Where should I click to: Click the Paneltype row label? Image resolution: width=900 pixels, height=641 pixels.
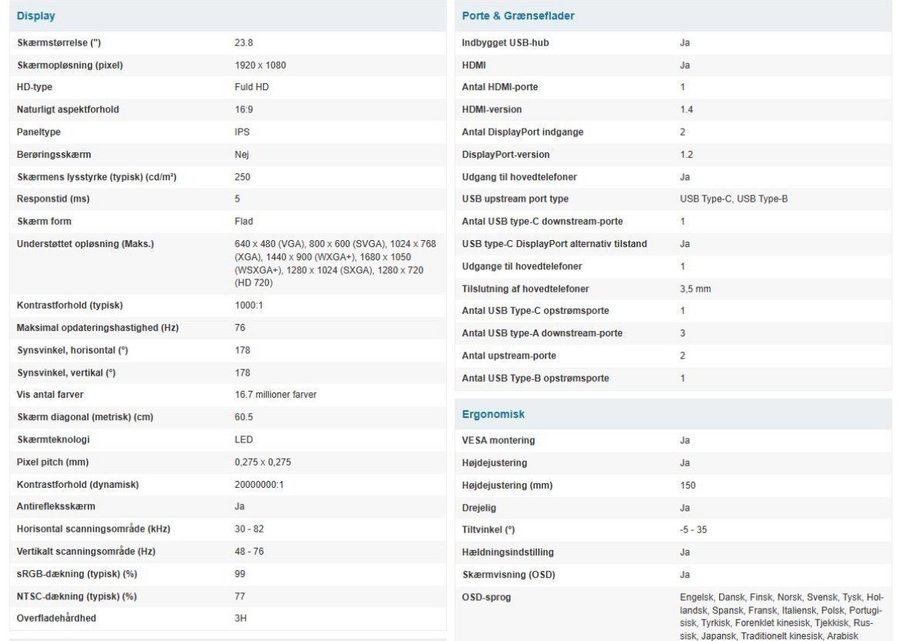(x=39, y=132)
